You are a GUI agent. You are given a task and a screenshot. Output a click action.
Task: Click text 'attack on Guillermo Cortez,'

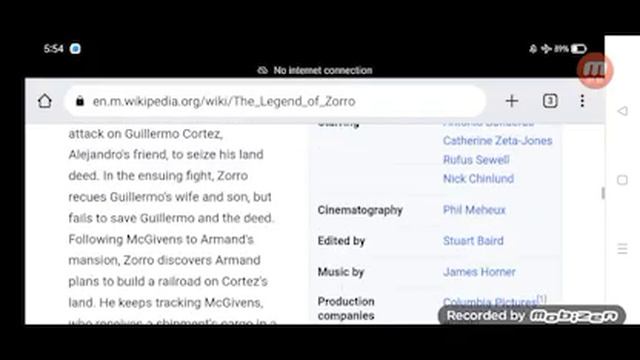click(x=146, y=134)
